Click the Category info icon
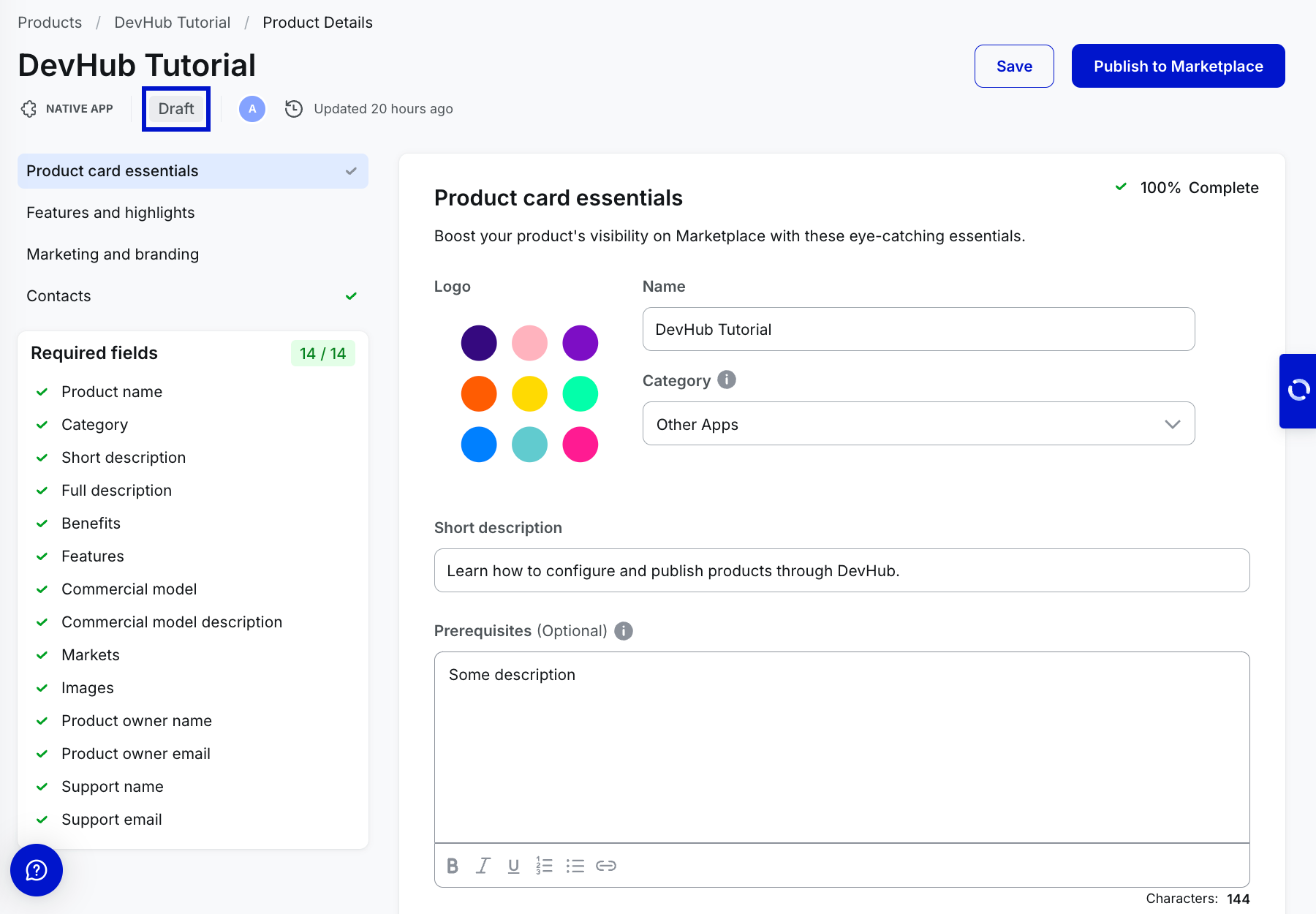 coord(727,379)
